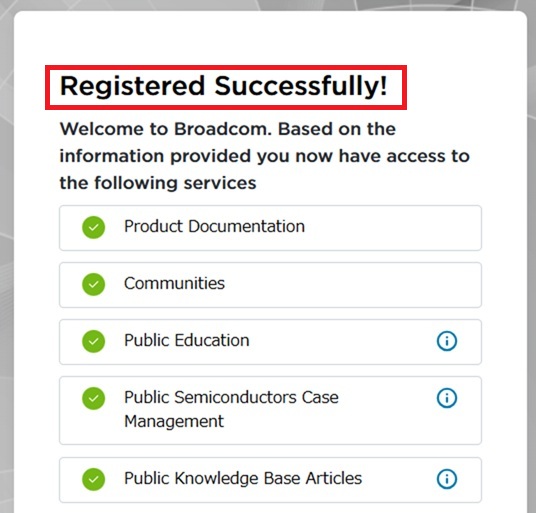Image resolution: width=536 pixels, height=513 pixels.
Task: Click empty space in Communities row
Action: (x=352, y=285)
